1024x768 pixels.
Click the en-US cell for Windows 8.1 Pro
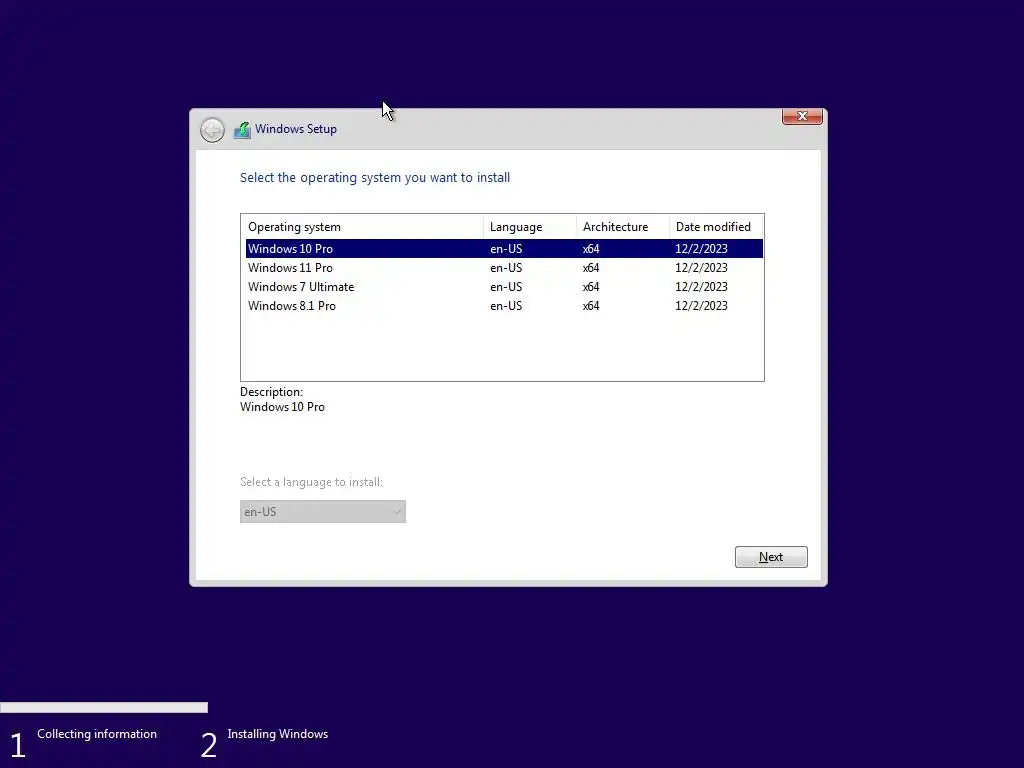point(506,306)
